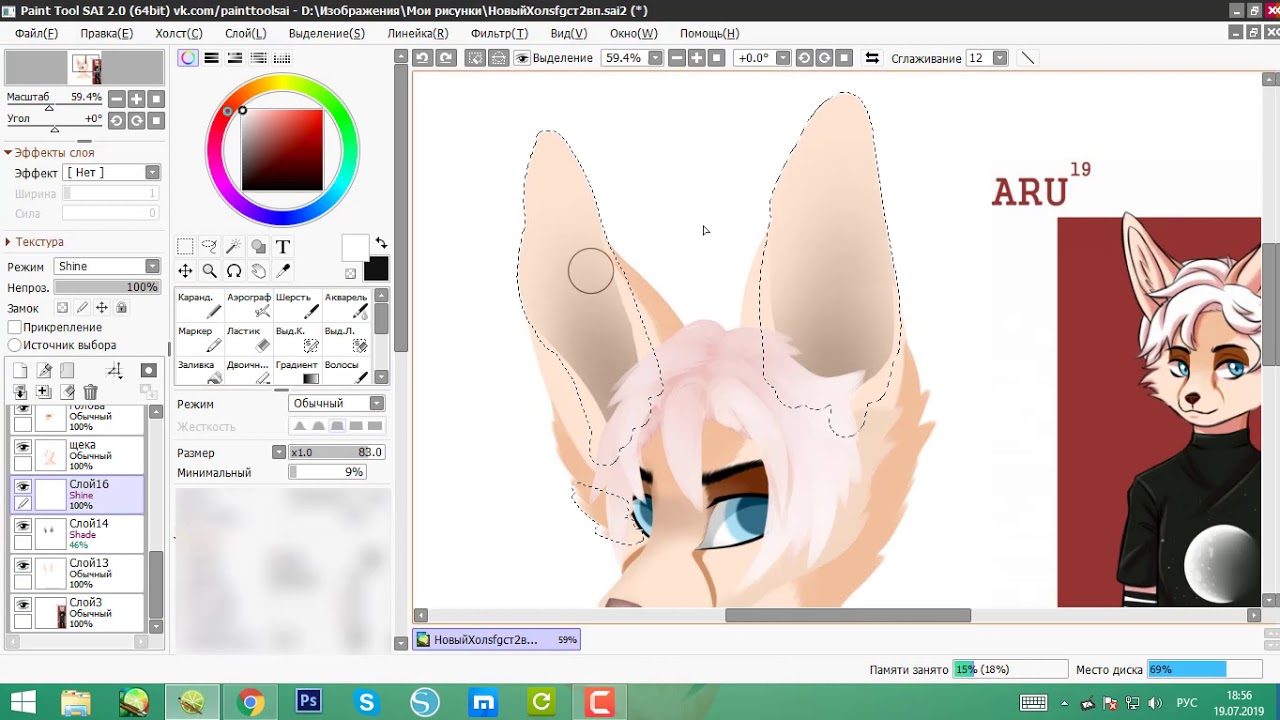Viewport: 1280px width, 720px height.
Task: Toggle lock transparency pixels icon in Замок
Action: click(62, 308)
